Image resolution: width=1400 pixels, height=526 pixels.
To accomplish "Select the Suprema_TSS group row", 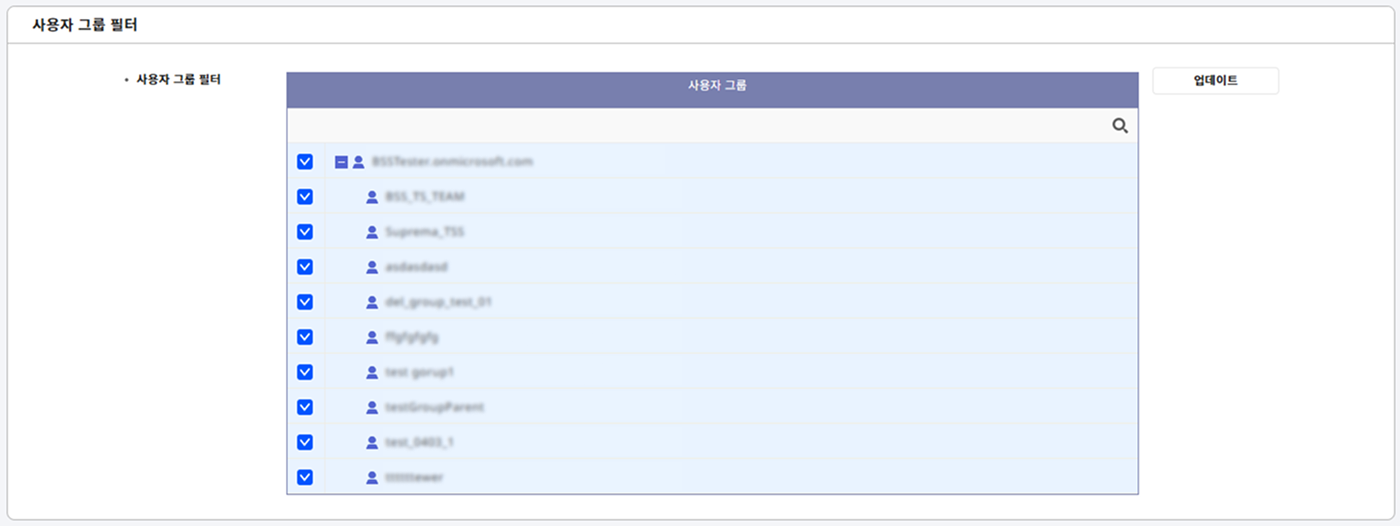I will 425,232.
